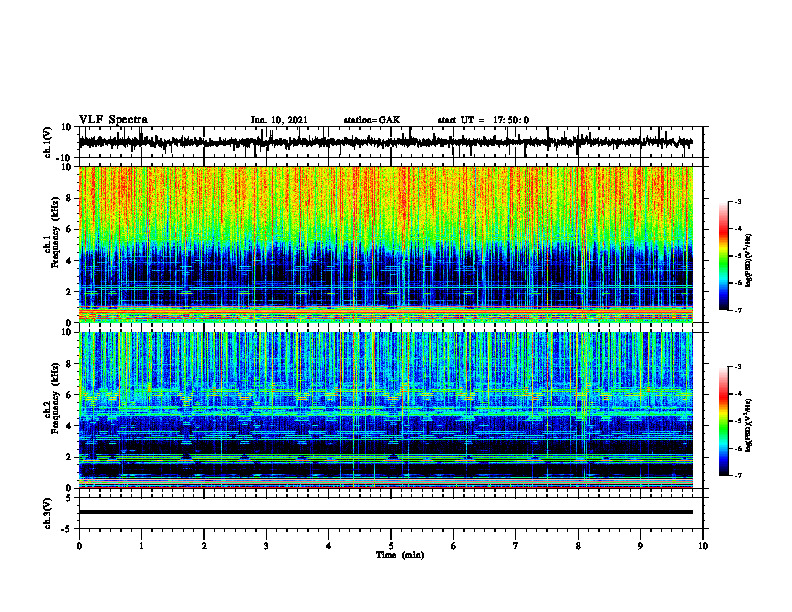This screenshot has height=612, width=792.
Task: Click the ch.1 color bar log(PSD) unit label
Action: [x=750, y=260]
